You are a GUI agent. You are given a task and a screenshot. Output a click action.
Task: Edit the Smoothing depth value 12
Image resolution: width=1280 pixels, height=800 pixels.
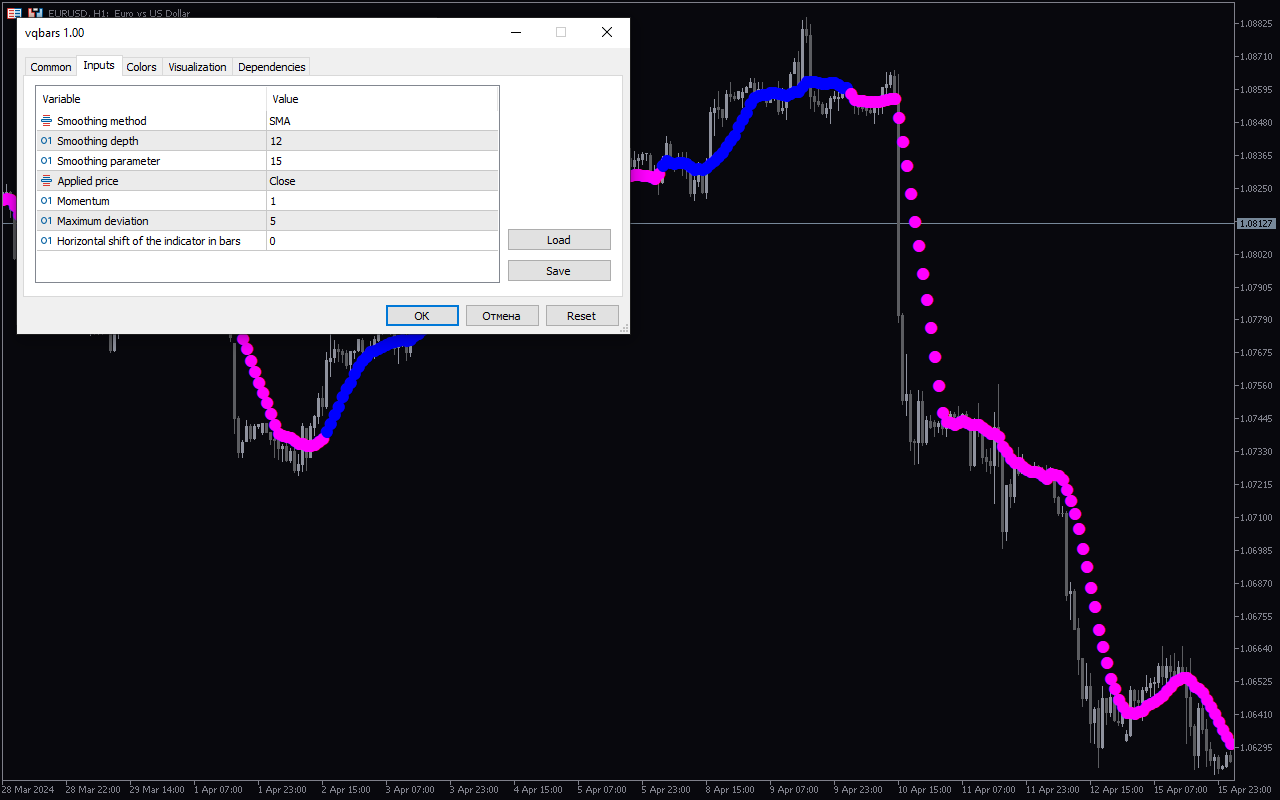tap(382, 141)
